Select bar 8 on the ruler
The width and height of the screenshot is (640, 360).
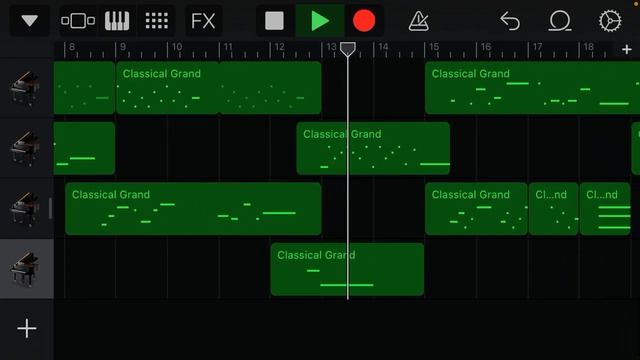click(72, 47)
